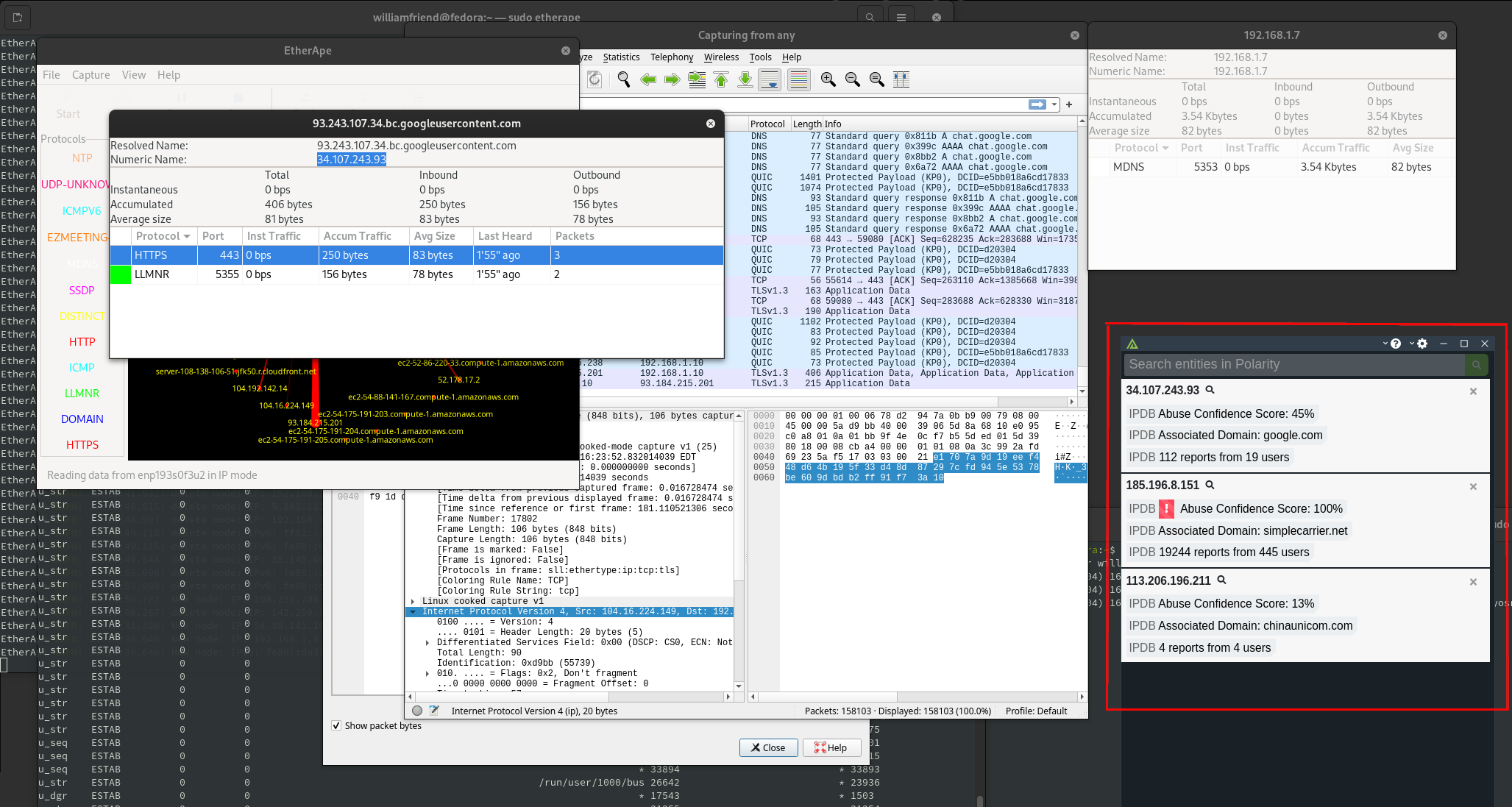
Task: Click Wireshark's find packet magnifier icon
Action: coord(624,79)
